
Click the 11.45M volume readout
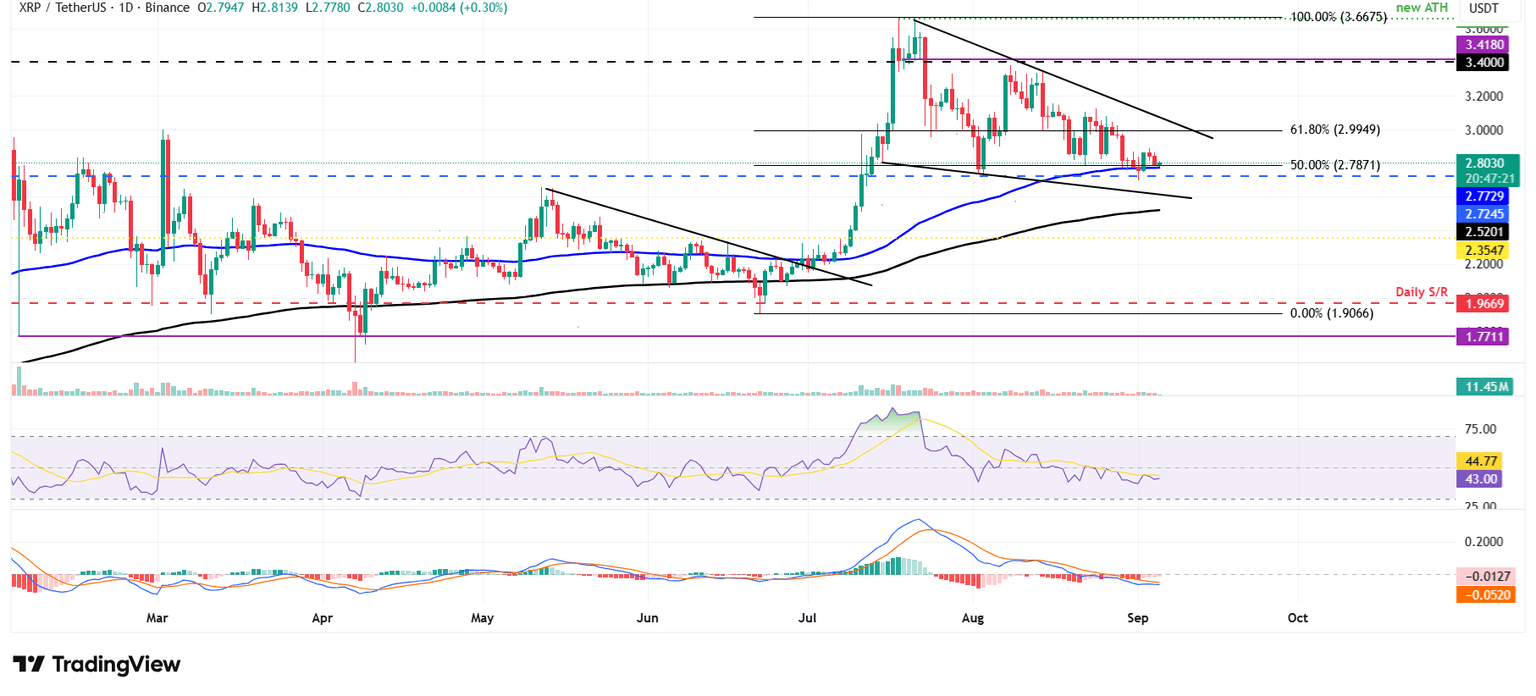(x=1487, y=385)
